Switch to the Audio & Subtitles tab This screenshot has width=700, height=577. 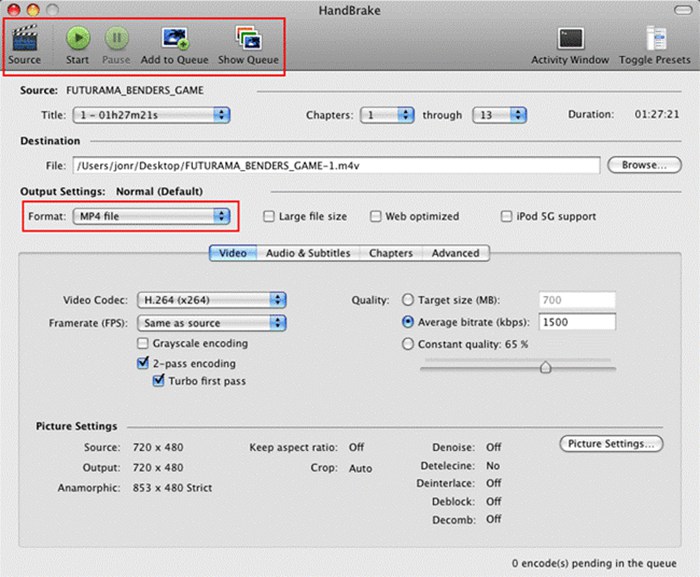point(307,253)
